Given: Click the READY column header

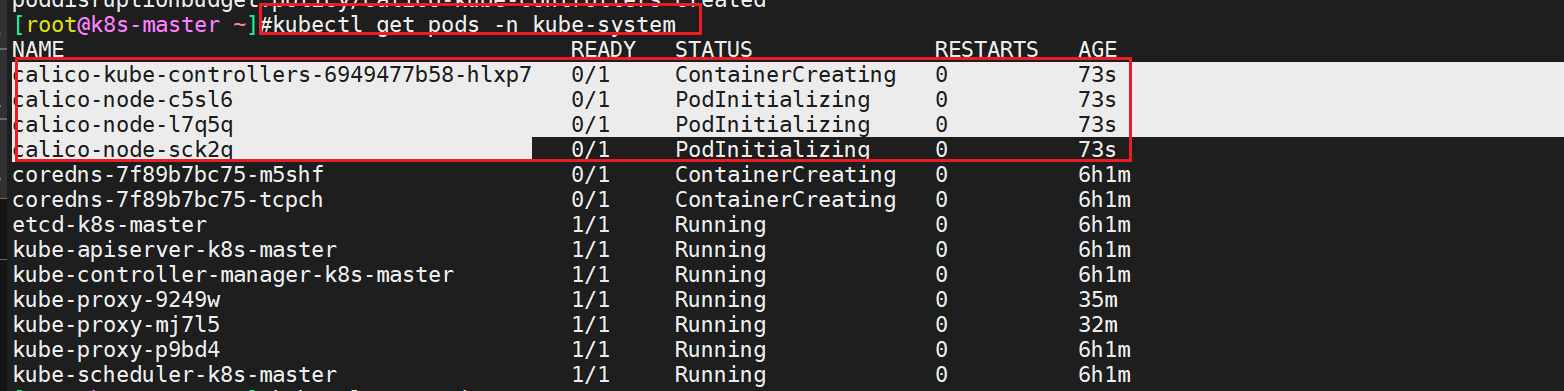Looking at the screenshot, I should [x=603, y=49].
